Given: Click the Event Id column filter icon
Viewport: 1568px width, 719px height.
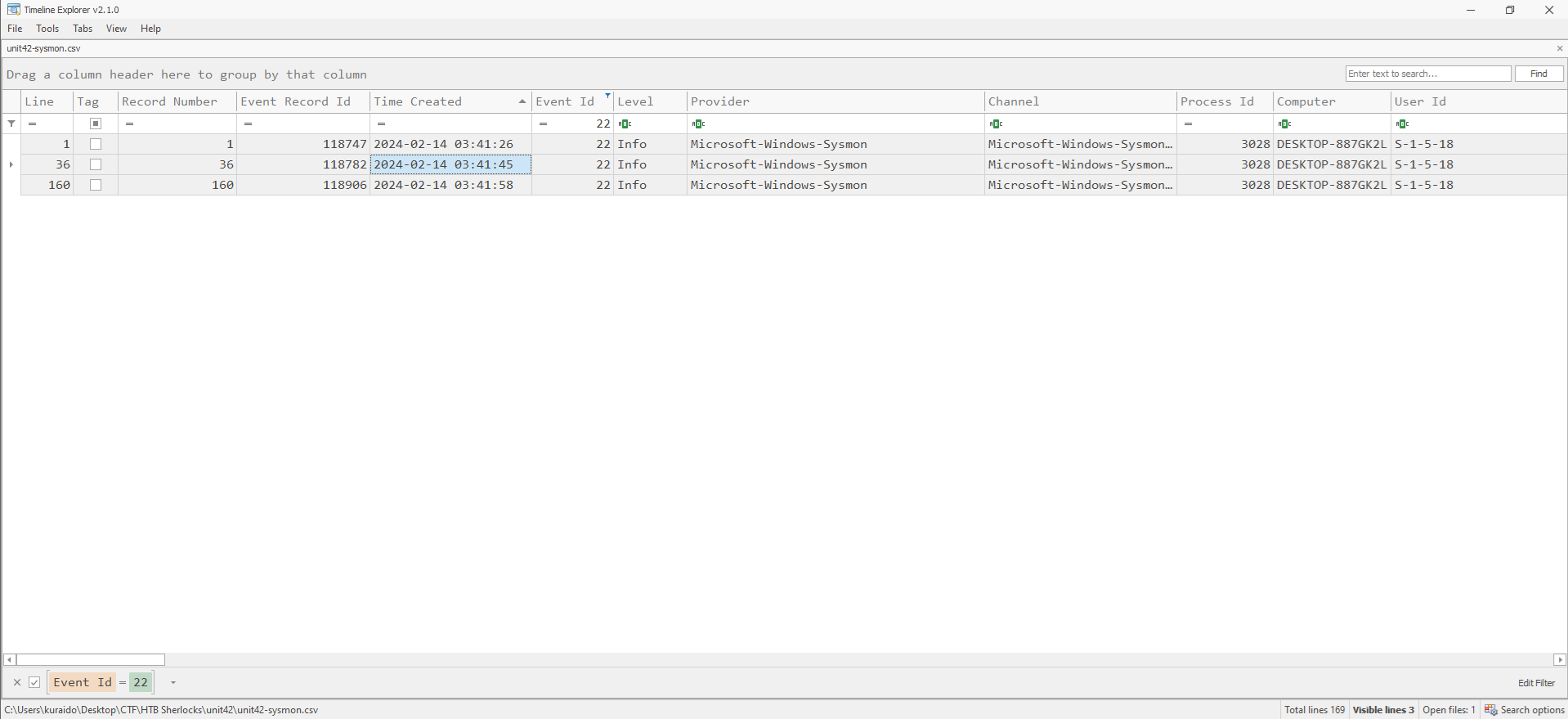Looking at the screenshot, I should click(607, 97).
